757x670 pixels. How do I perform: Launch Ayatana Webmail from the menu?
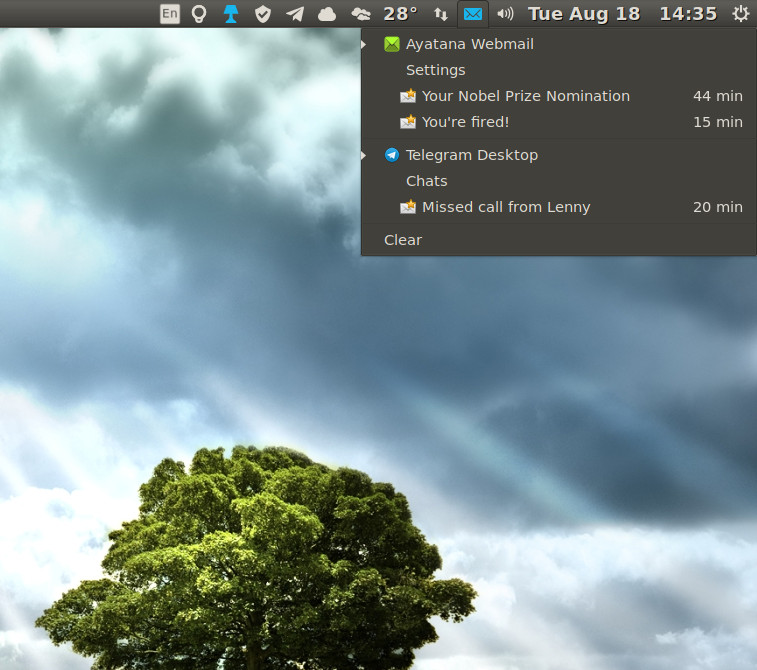coord(559,44)
